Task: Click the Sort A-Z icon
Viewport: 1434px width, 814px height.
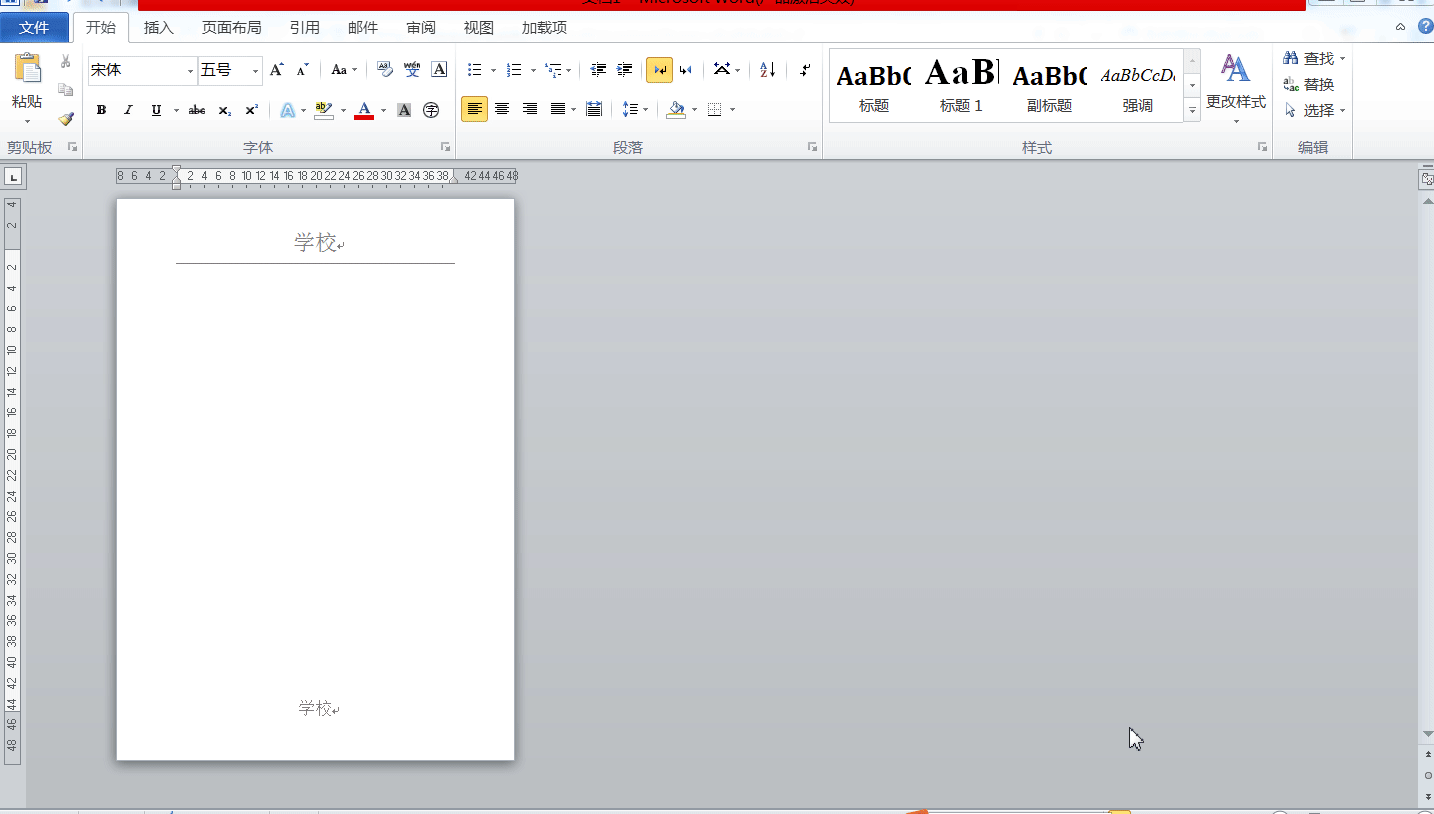Action: click(x=767, y=70)
